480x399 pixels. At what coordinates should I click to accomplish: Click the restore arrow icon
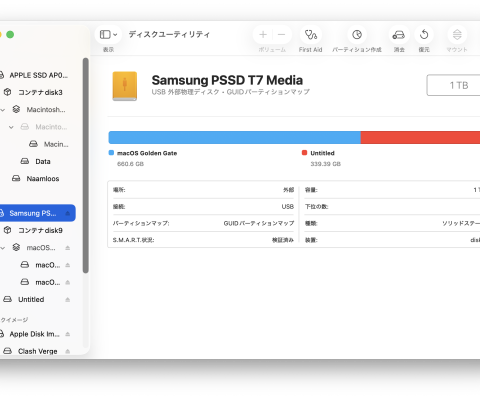424,34
